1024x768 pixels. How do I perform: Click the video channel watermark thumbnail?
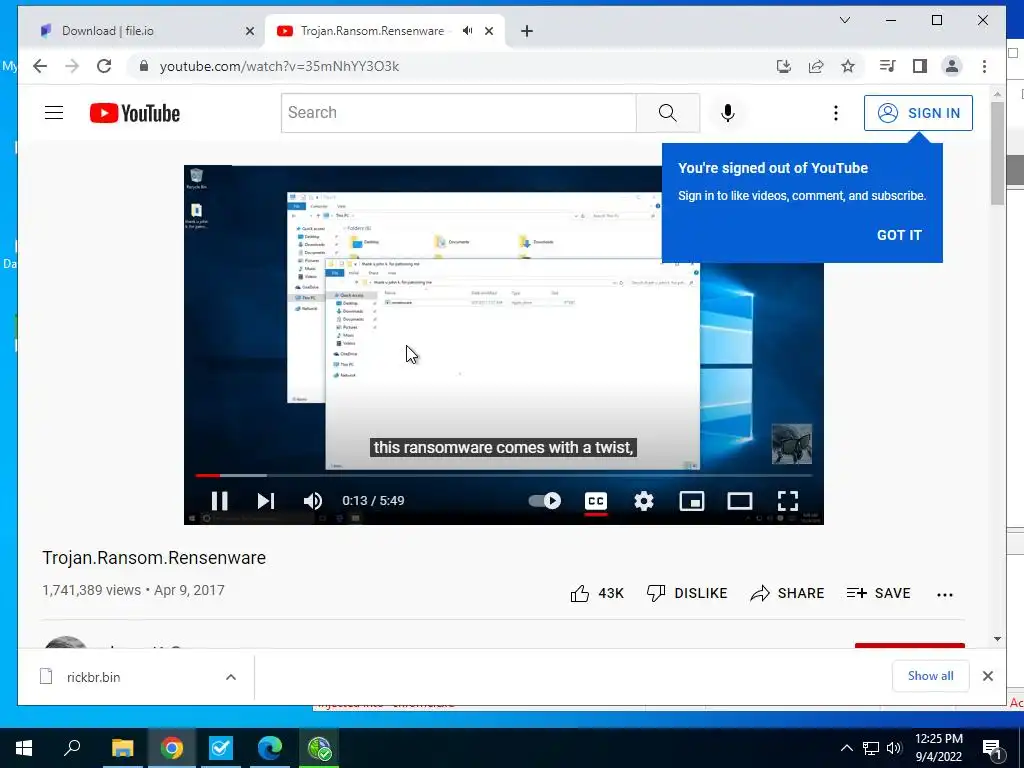click(792, 444)
